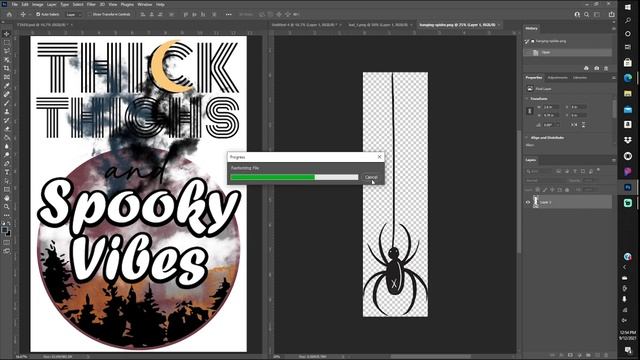This screenshot has height=360, width=640.
Task: Toggle History brush source box for snapshot
Action: (527, 41)
